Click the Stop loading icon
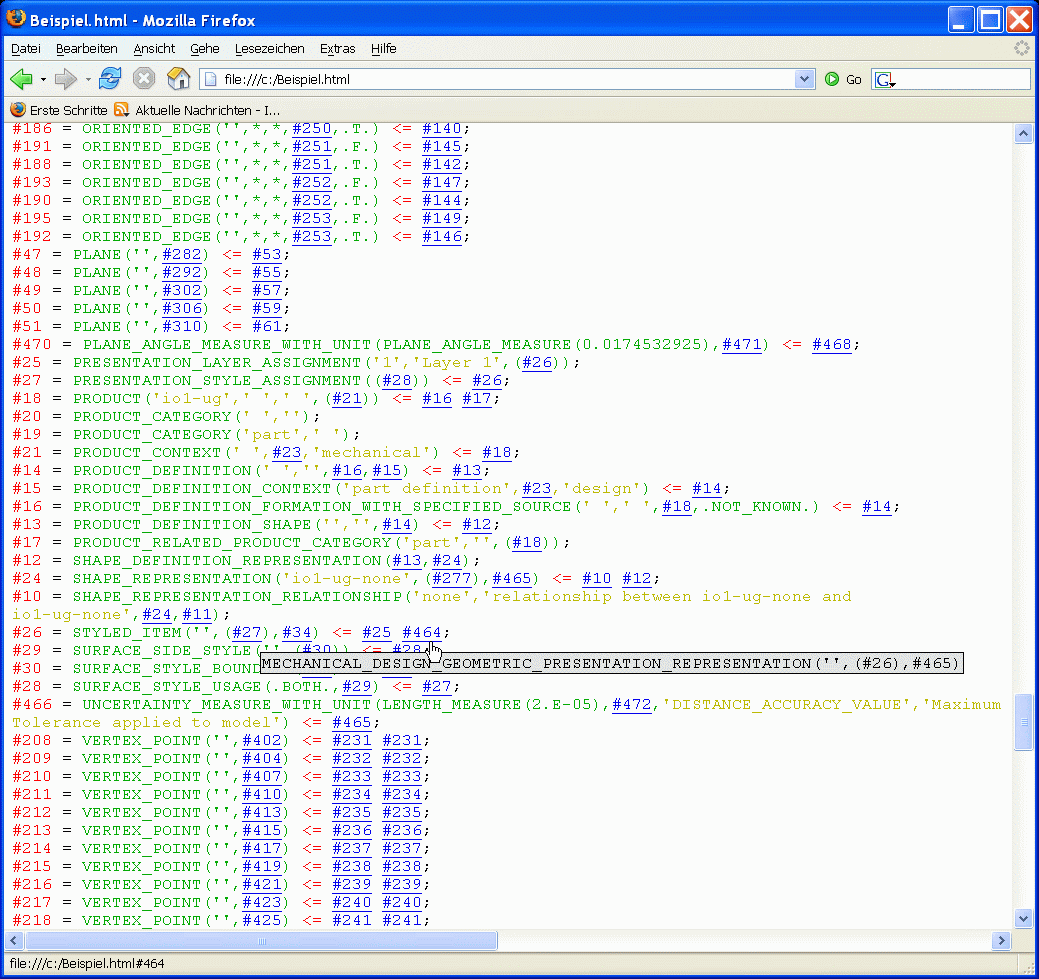The height and width of the screenshot is (979, 1039). click(144, 79)
